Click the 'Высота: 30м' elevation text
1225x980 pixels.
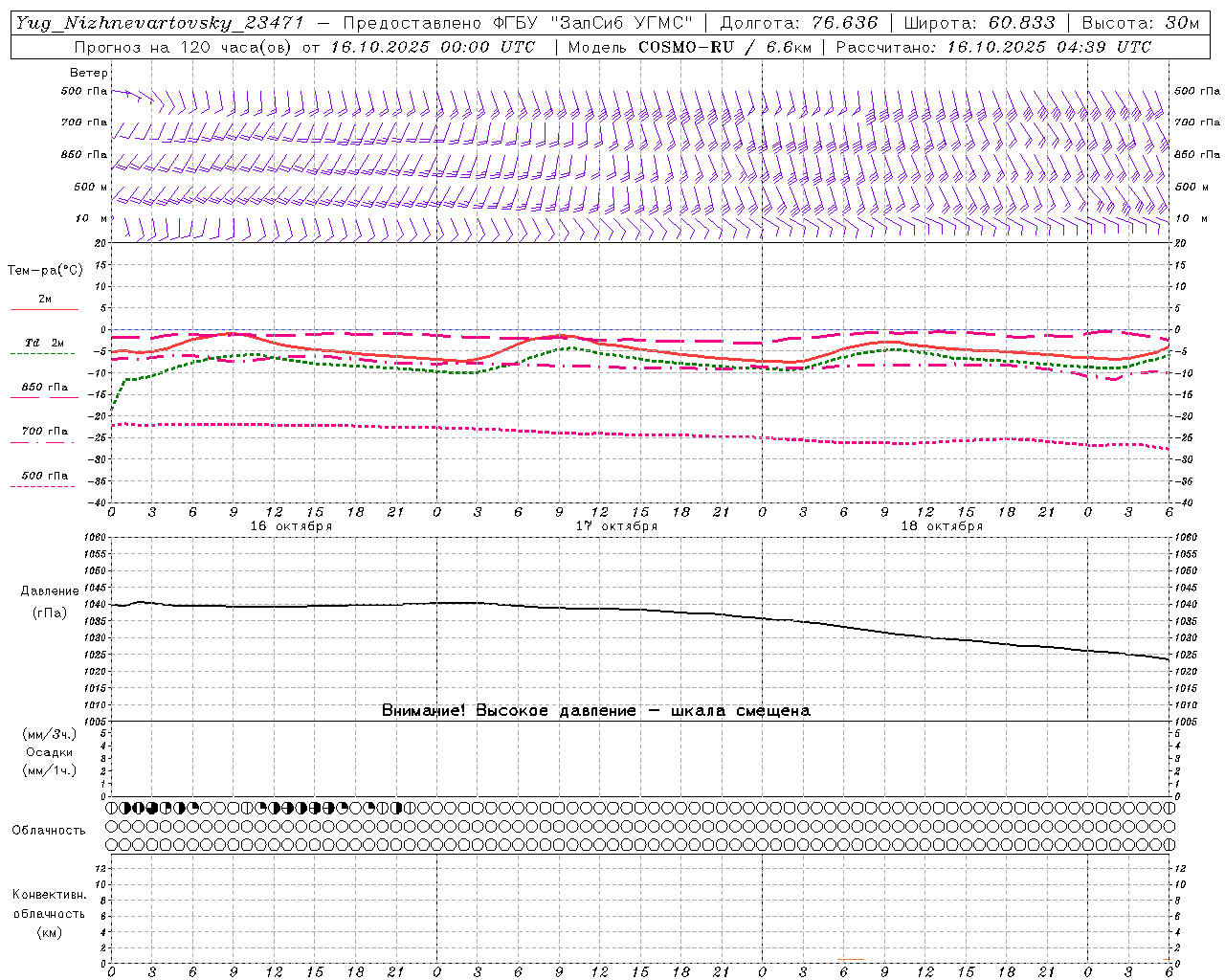pos(1141,23)
